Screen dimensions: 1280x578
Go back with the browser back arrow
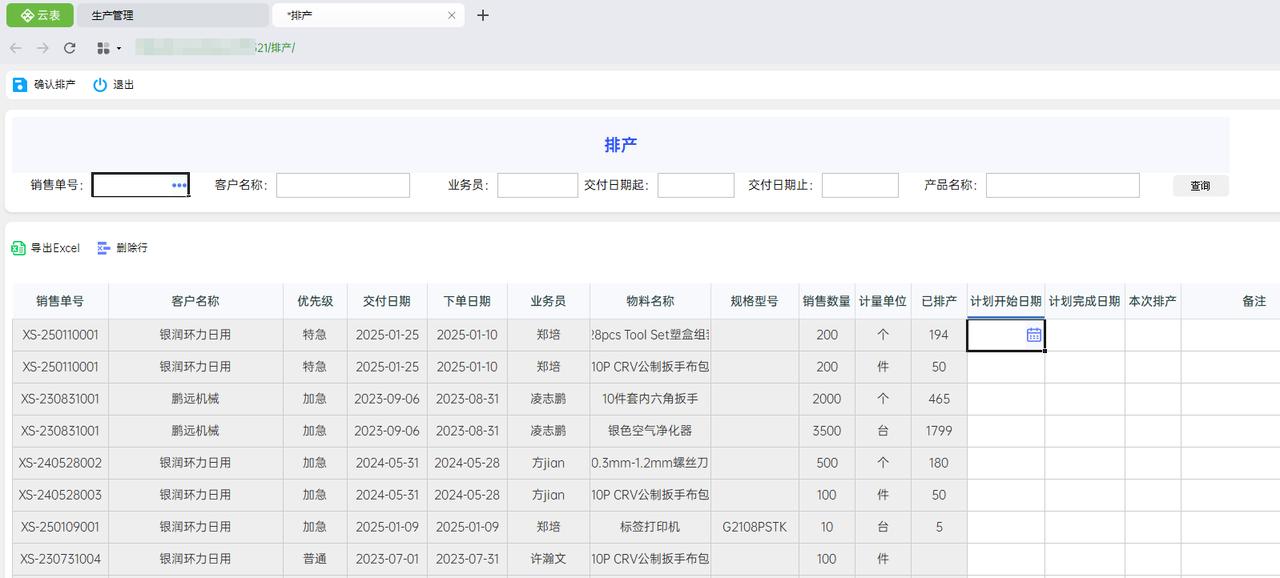(16, 48)
